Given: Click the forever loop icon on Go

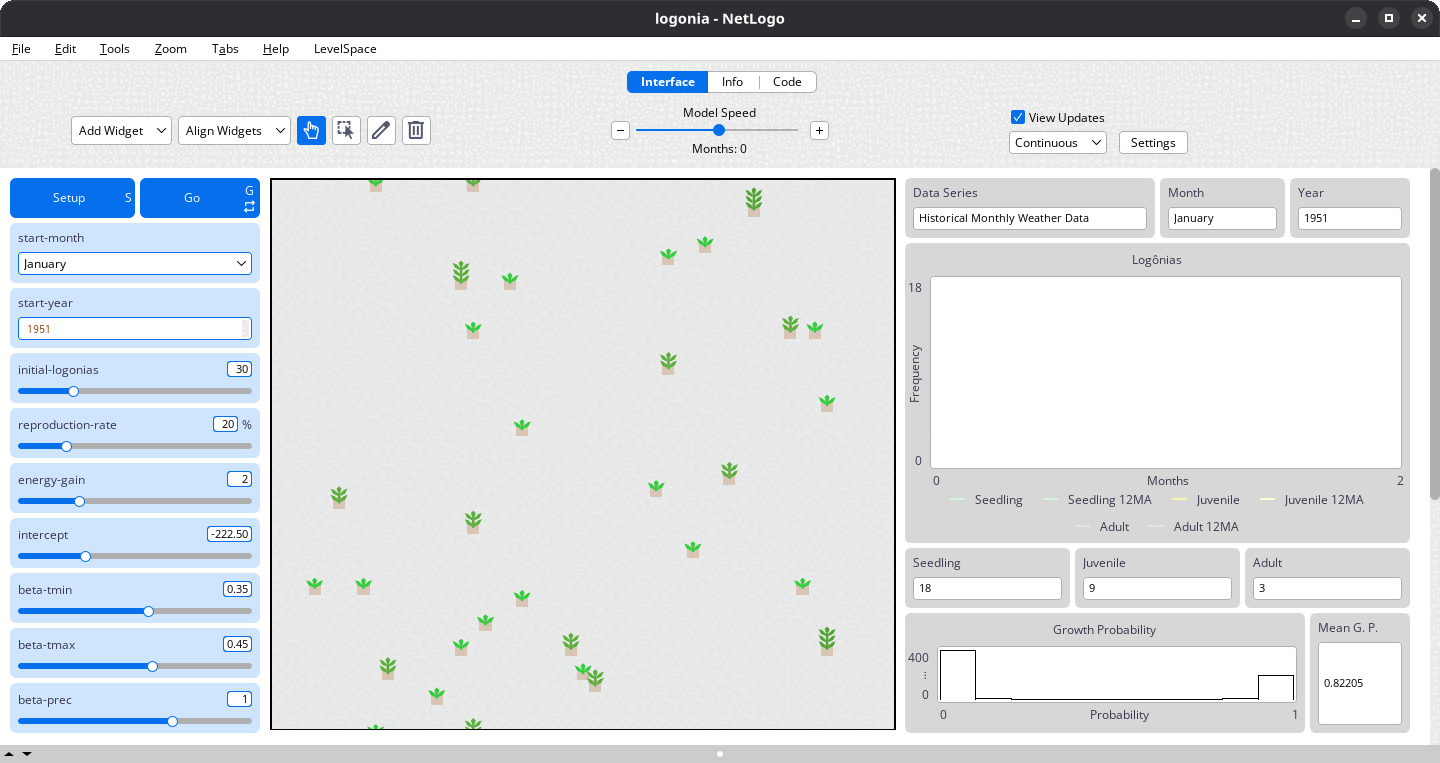Looking at the screenshot, I should (x=249, y=207).
